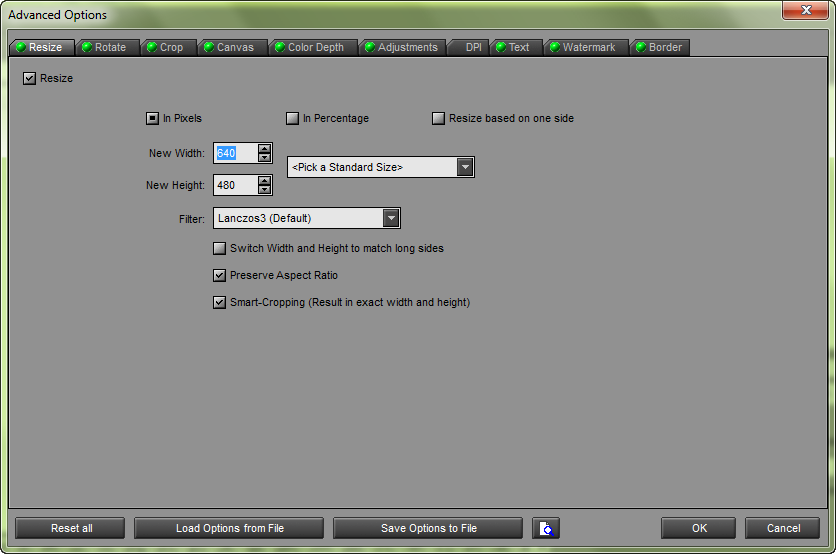Click the Reset all button
836x554 pixels.
pos(70,528)
